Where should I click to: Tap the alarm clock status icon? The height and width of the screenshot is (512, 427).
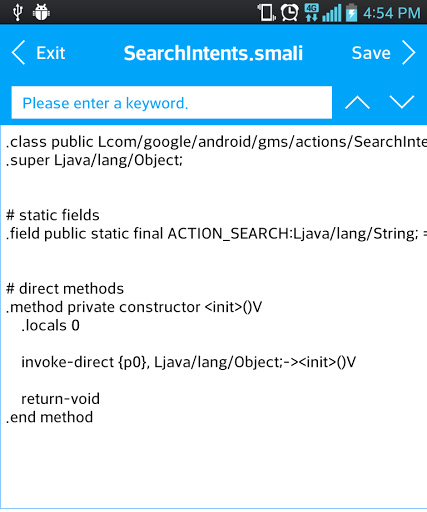point(289,13)
